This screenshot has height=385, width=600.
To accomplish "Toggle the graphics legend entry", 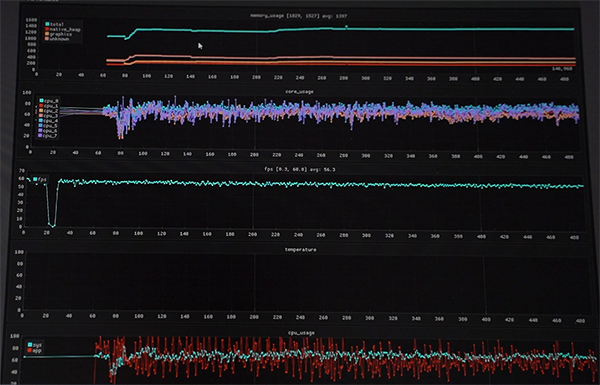I will (x=58, y=34).
